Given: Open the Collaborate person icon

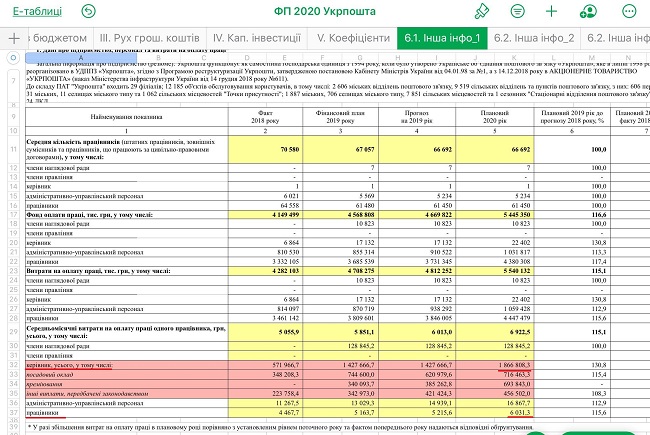Looking at the screenshot, I should 588,12.
